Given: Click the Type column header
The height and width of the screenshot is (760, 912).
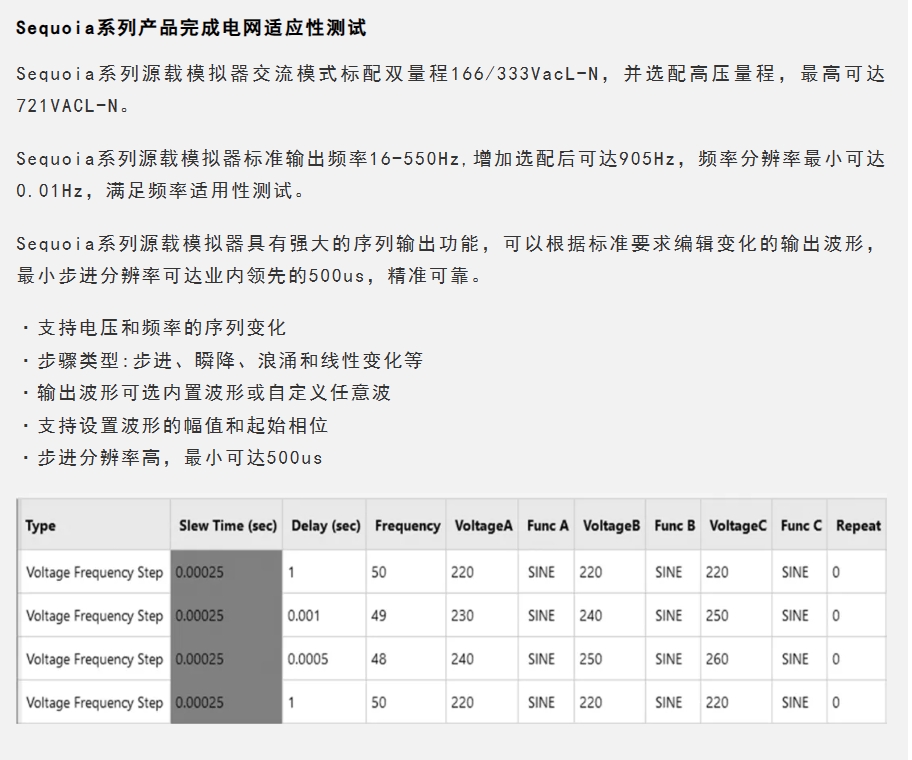Looking at the screenshot, I should [94, 525].
